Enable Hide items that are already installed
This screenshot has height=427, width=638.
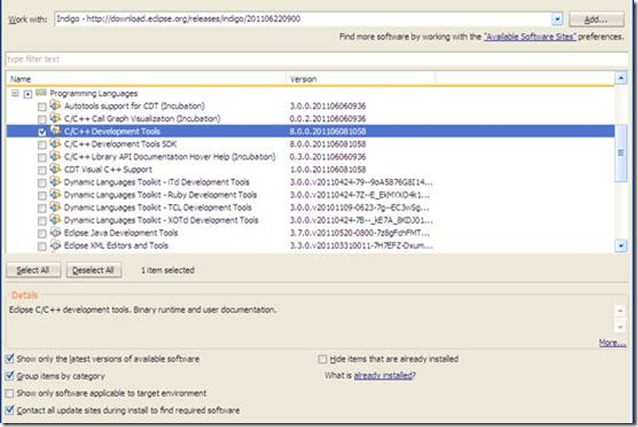point(322,359)
